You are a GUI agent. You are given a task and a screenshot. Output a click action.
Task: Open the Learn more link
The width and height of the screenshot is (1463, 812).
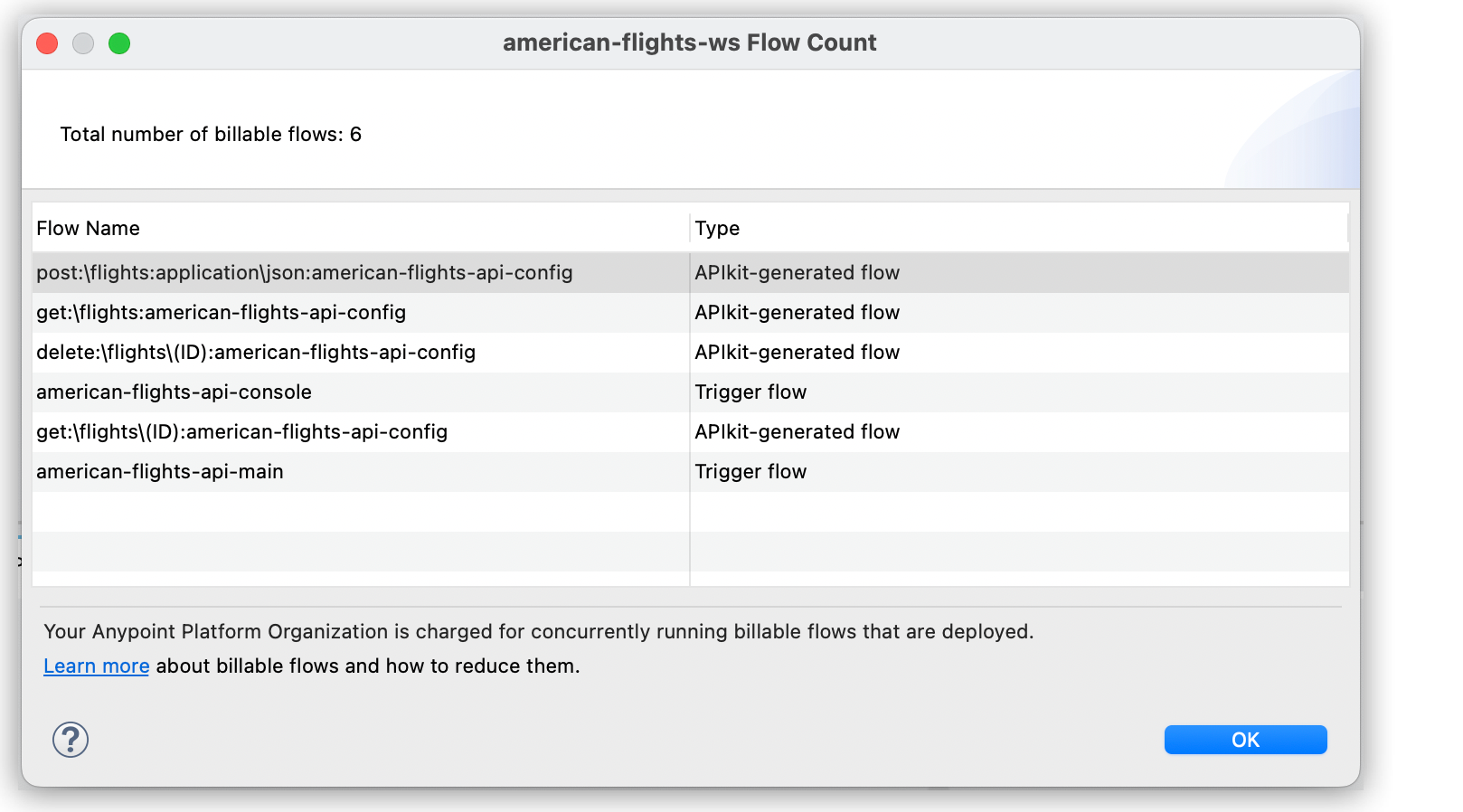tap(96, 666)
